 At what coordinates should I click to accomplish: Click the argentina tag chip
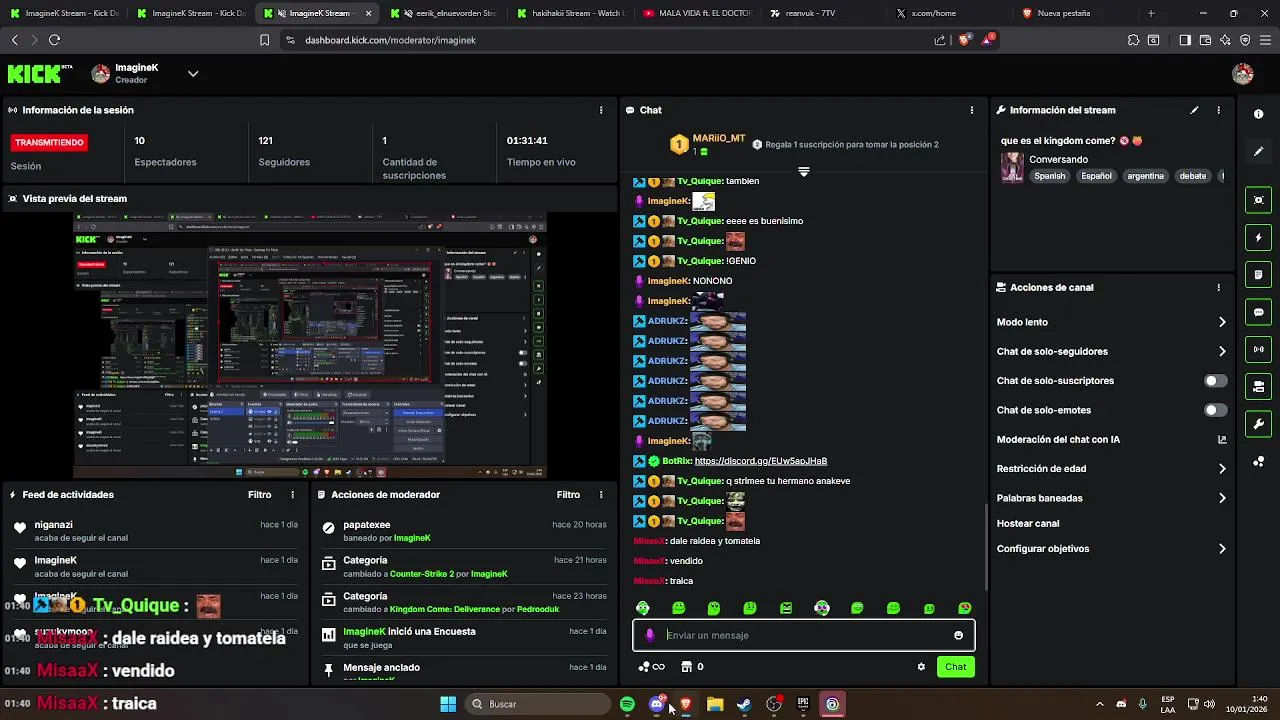coord(1145,176)
